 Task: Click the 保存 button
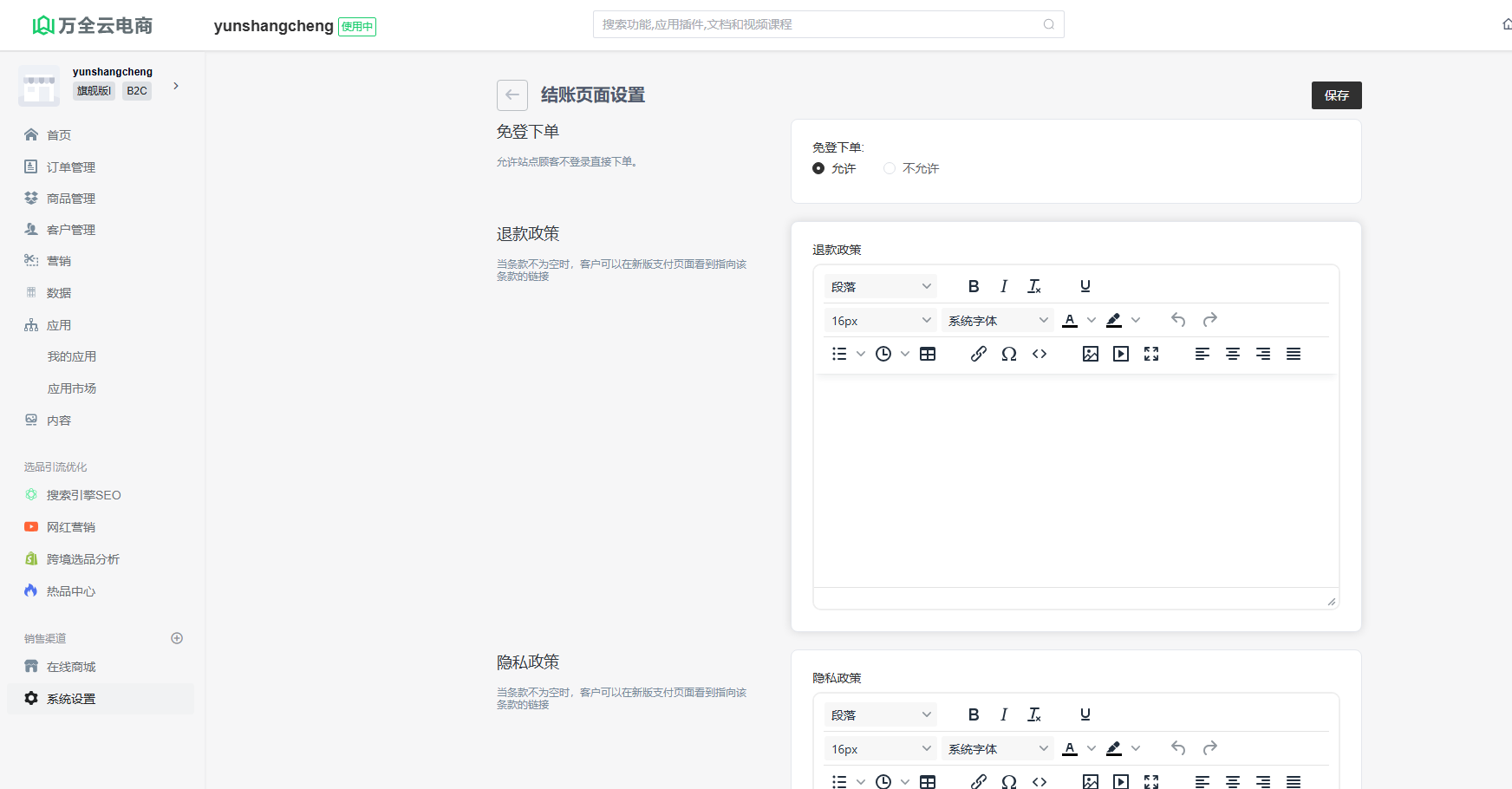(x=1336, y=95)
